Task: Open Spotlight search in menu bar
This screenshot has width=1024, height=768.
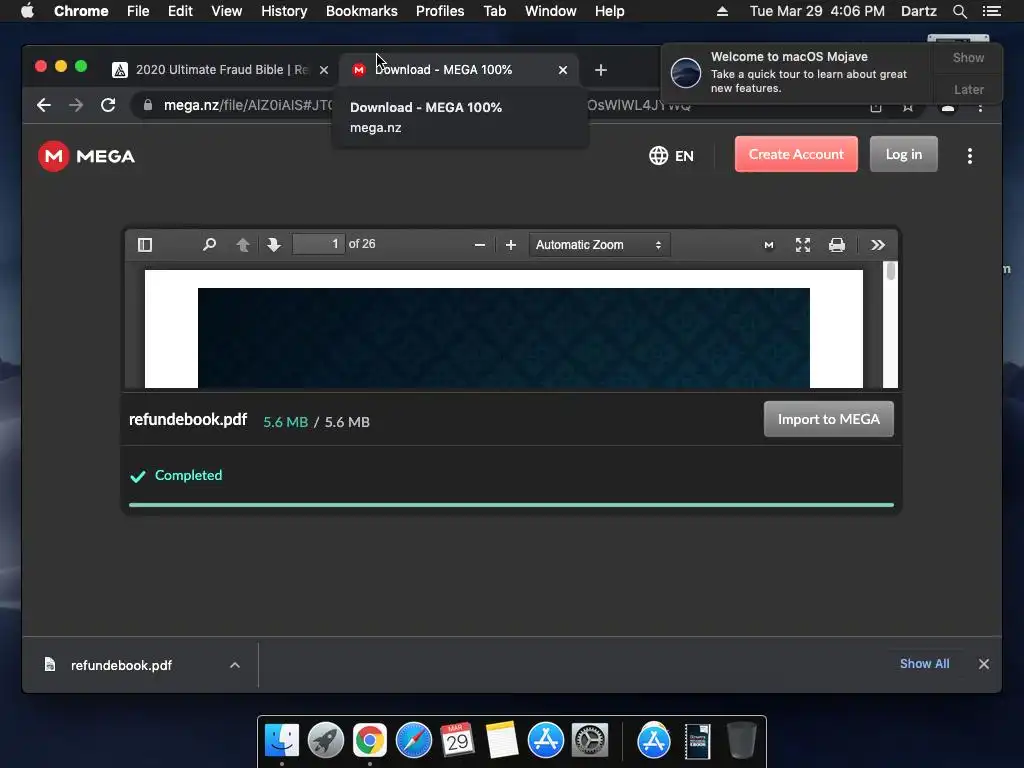Action: 960,11
